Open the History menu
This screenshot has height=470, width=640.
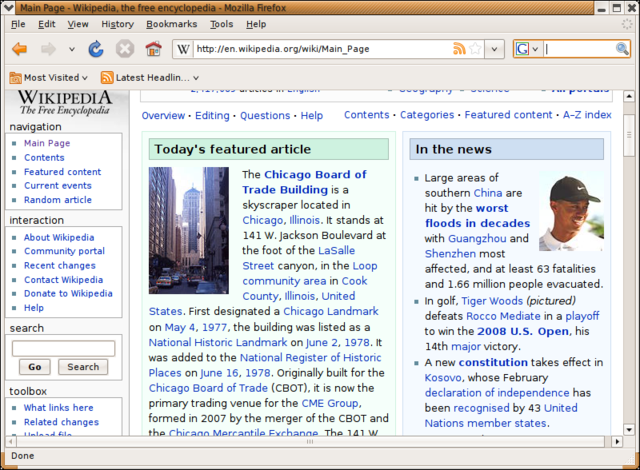tap(117, 24)
